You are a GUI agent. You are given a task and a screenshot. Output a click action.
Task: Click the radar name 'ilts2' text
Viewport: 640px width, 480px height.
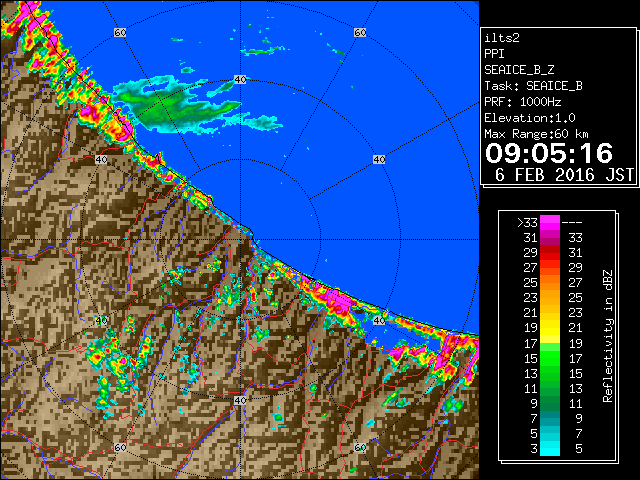tap(502, 38)
